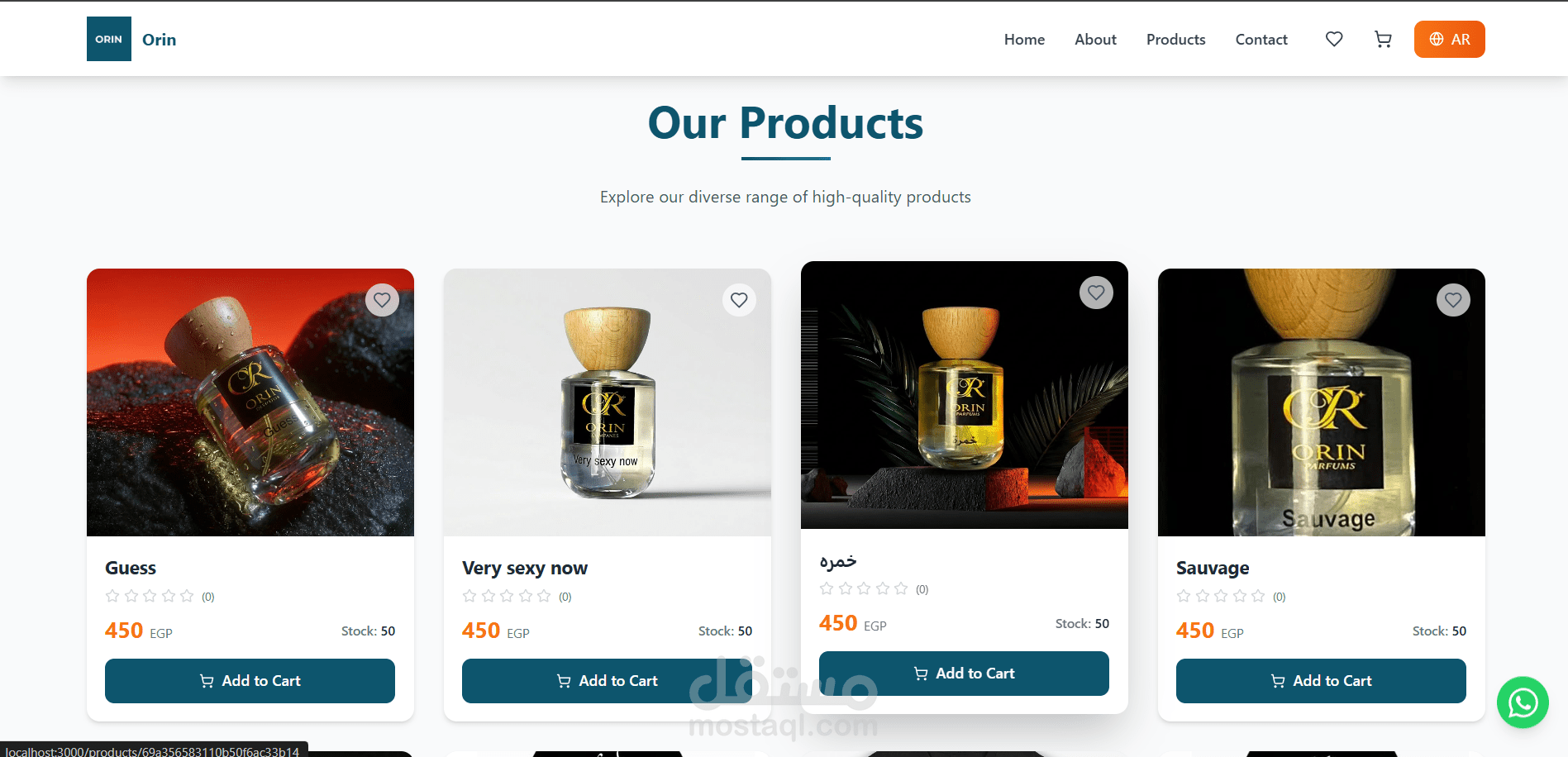The height and width of the screenshot is (757, 1568).
Task: Toggle favorite heart on Guess product
Action: point(382,300)
